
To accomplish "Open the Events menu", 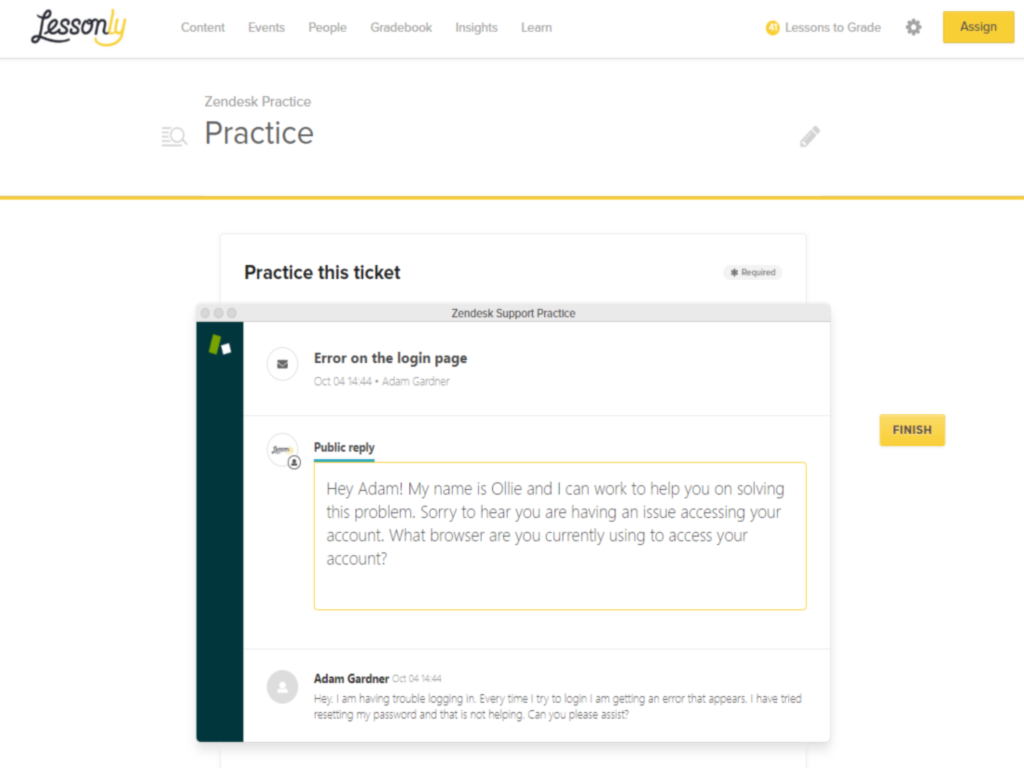I will 266,28.
